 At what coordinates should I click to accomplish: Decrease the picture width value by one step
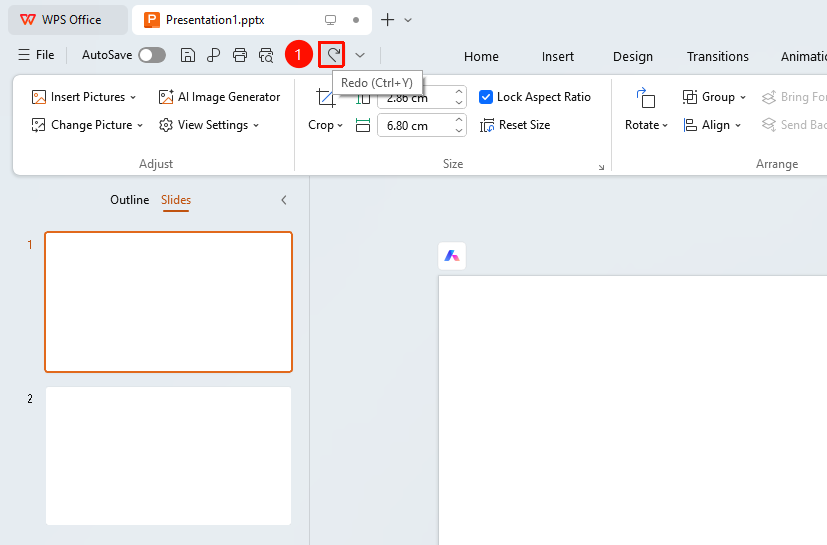coord(459,131)
